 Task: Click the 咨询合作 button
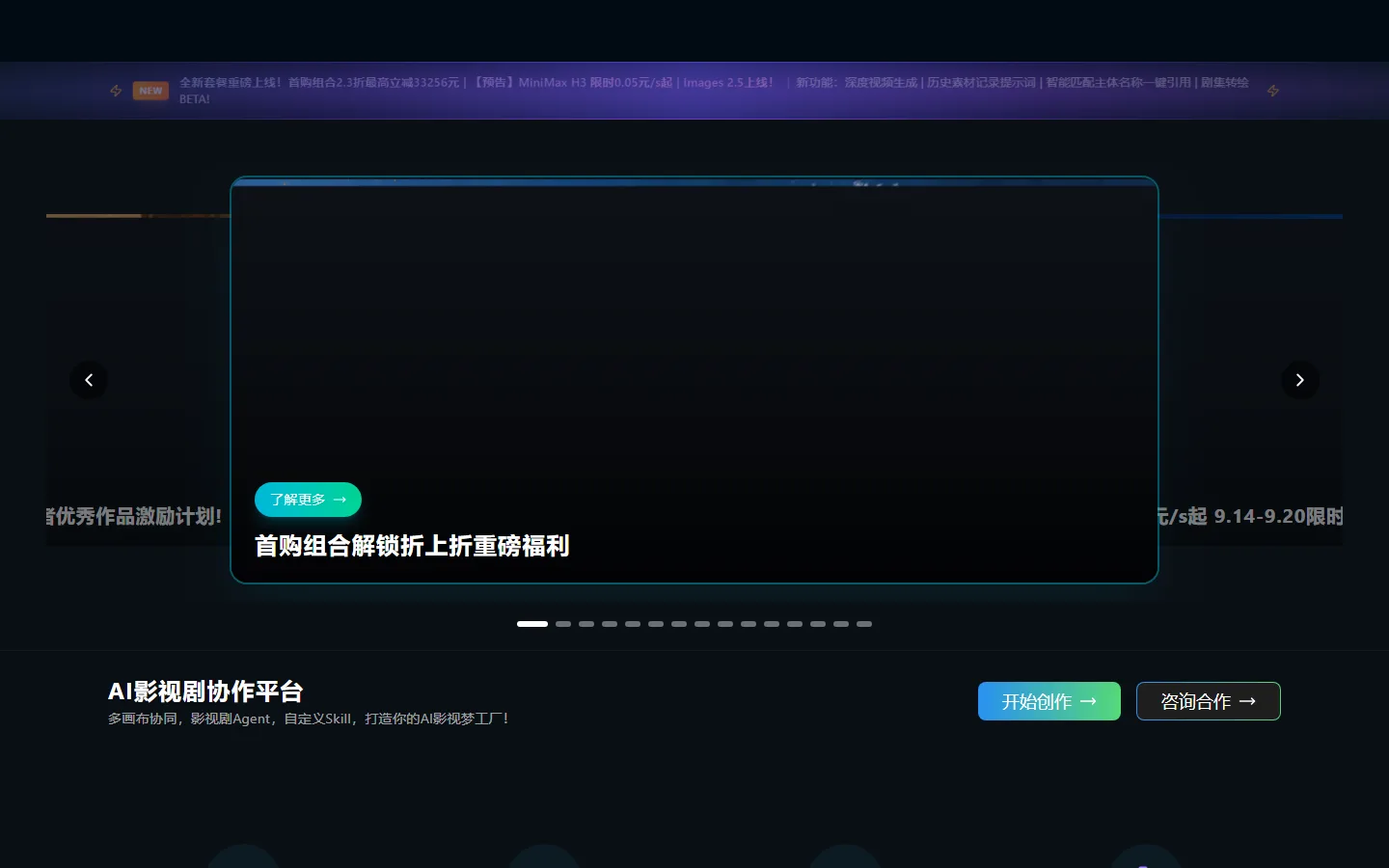[1208, 701]
